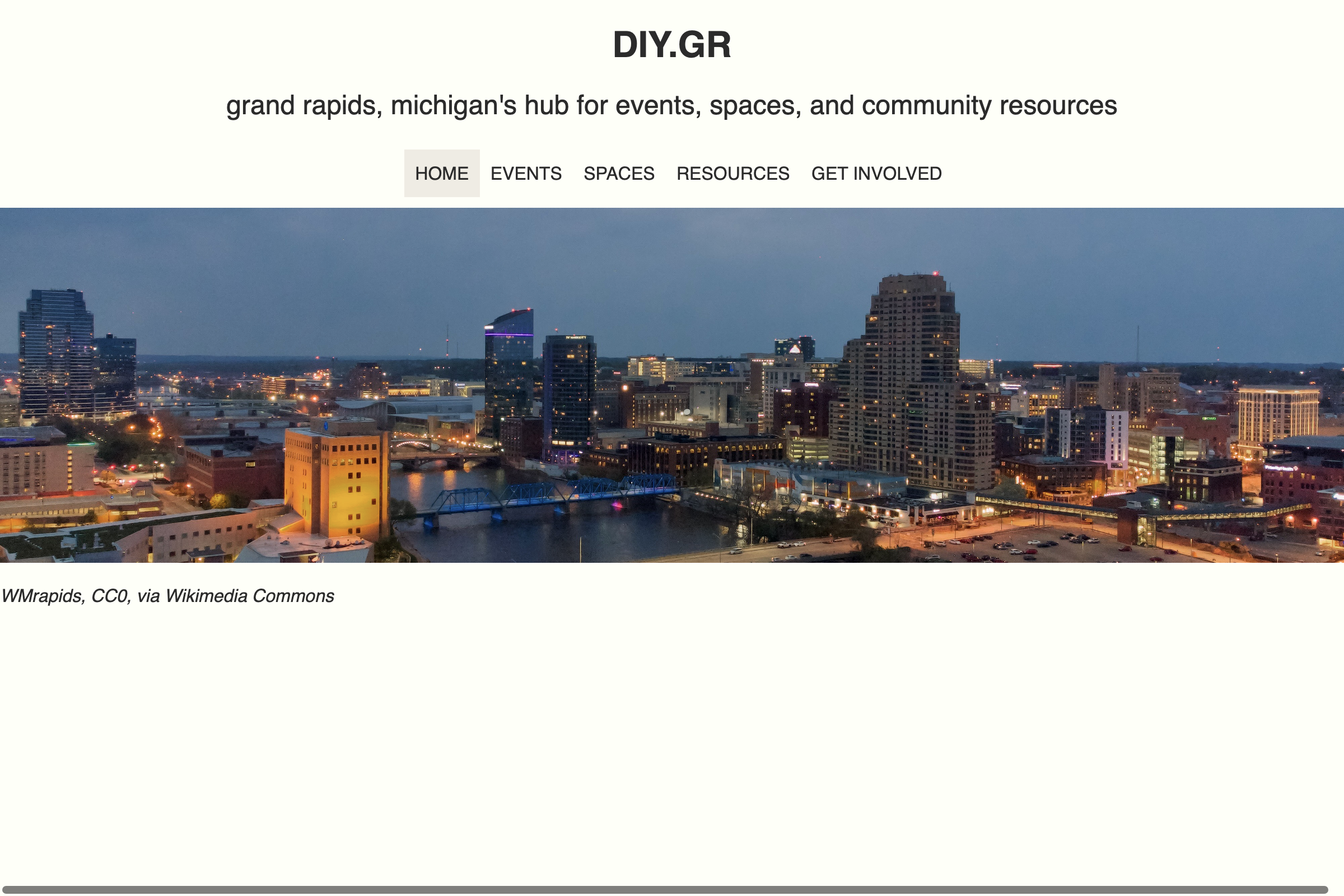Click the CC0 license text in the caption
Viewport: 1344px width, 896px height.
coord(109,596)
